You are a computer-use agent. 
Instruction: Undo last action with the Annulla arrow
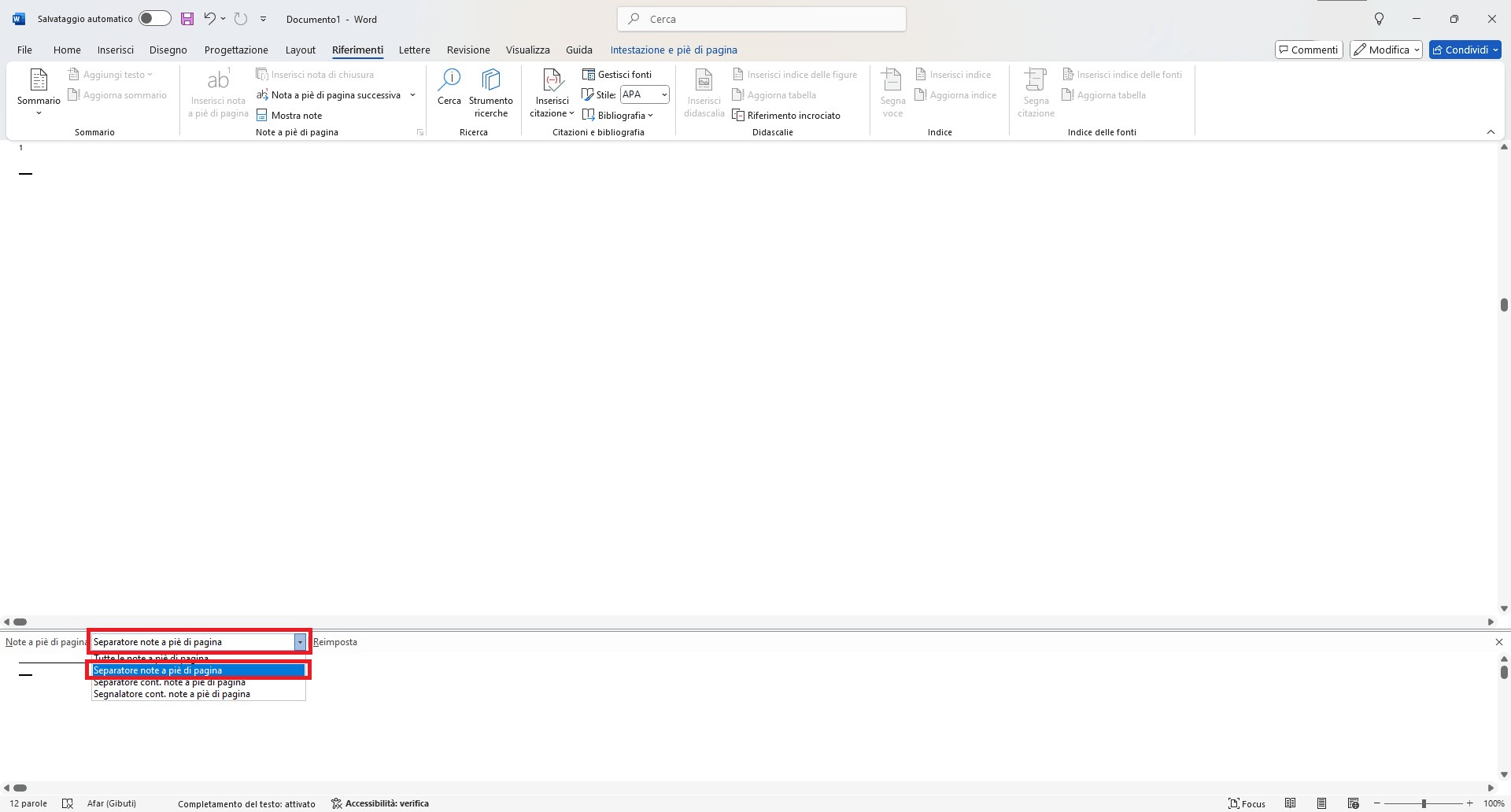coord(209,19)
